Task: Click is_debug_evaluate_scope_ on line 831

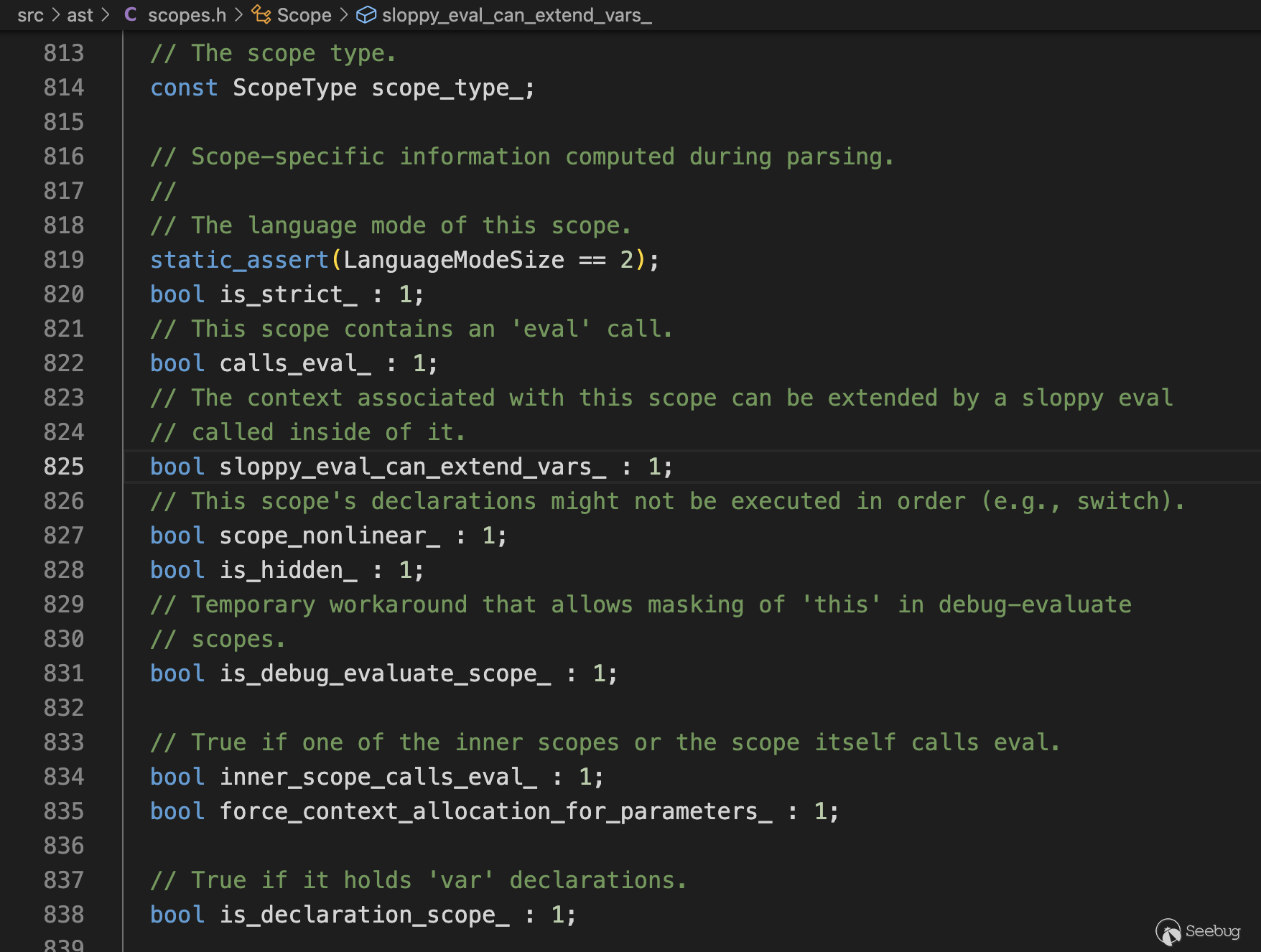Action: 385,673
